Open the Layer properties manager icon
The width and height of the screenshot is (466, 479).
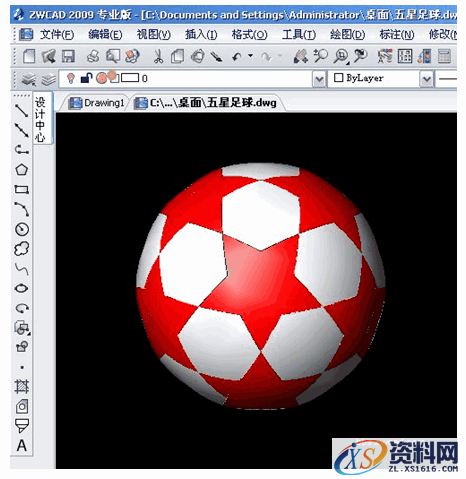click(x=29, y=79)
